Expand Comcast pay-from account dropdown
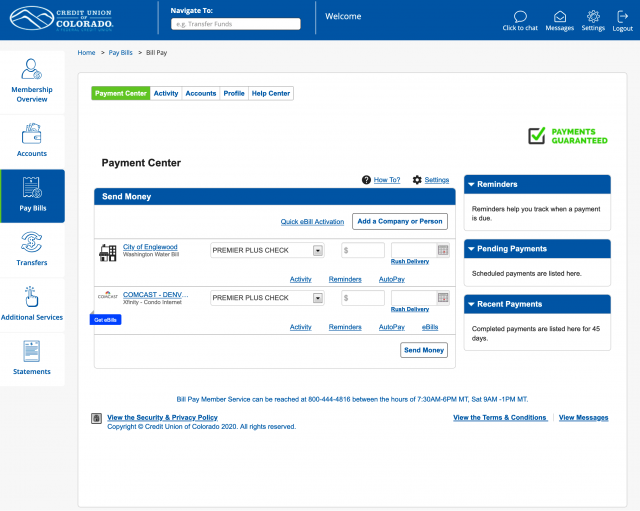640x511 pixels. [318, 297]
